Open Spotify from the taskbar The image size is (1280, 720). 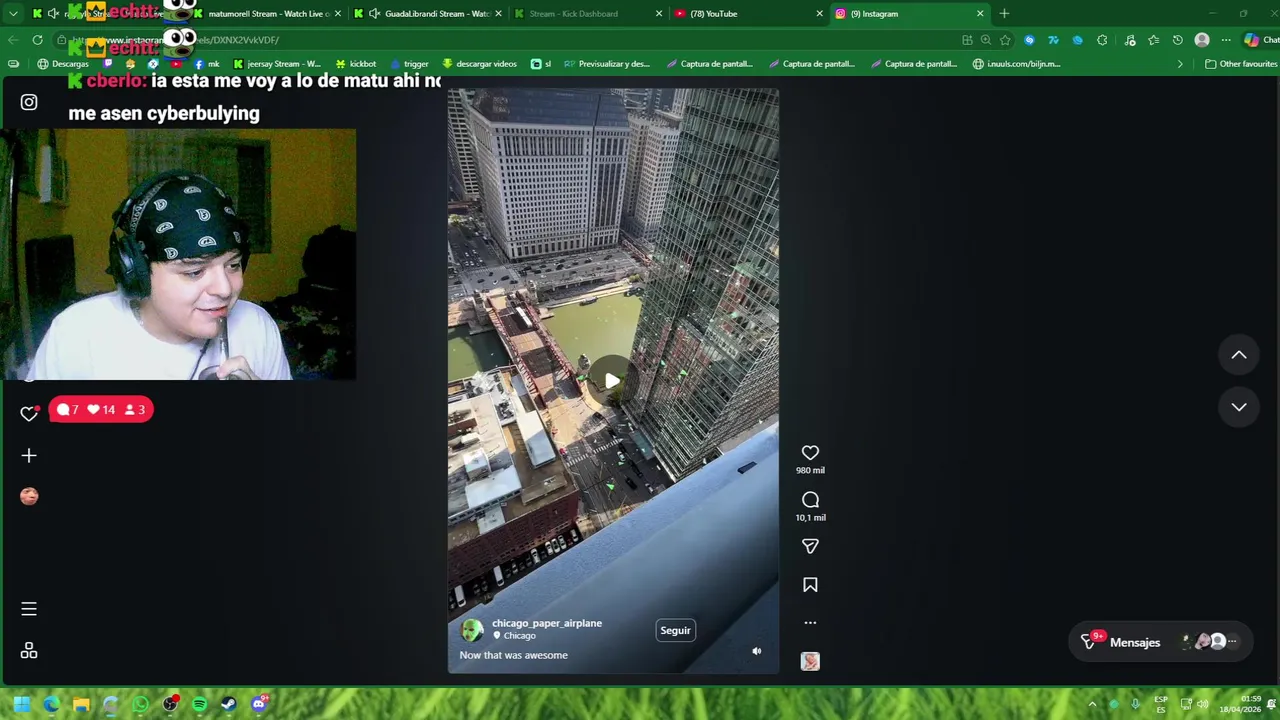pyautogui.click(x=199, y=704)
